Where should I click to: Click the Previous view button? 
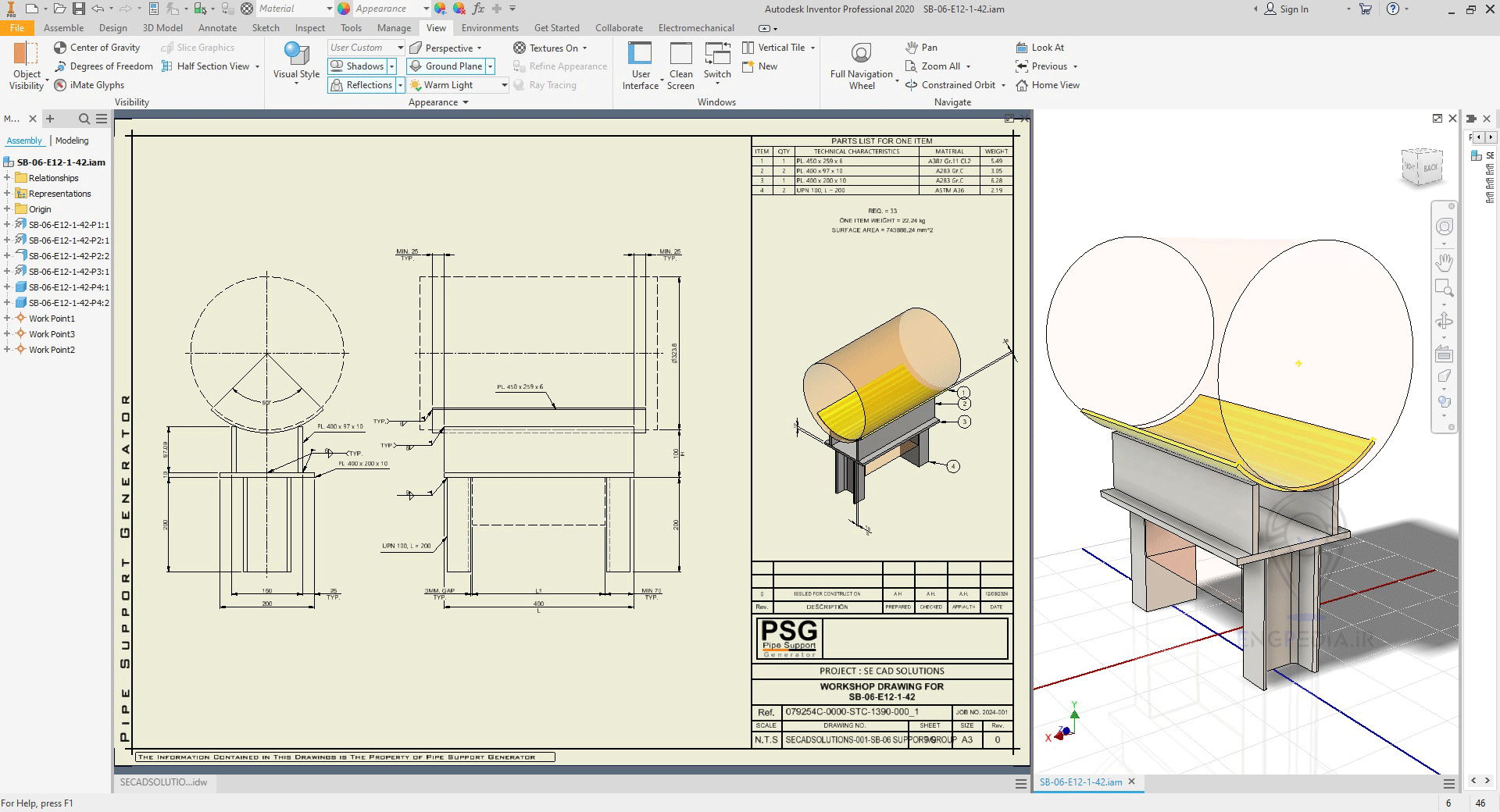click(x=1045, y=66)
